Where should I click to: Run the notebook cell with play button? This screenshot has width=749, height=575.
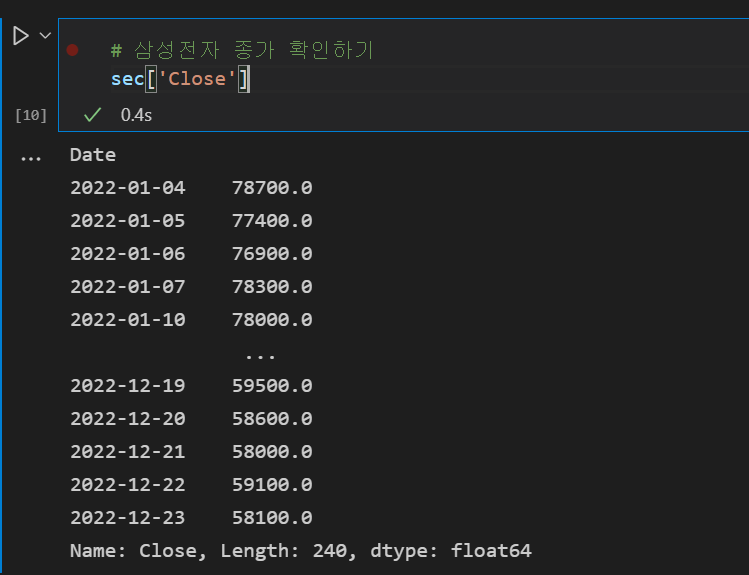point(21,36)
